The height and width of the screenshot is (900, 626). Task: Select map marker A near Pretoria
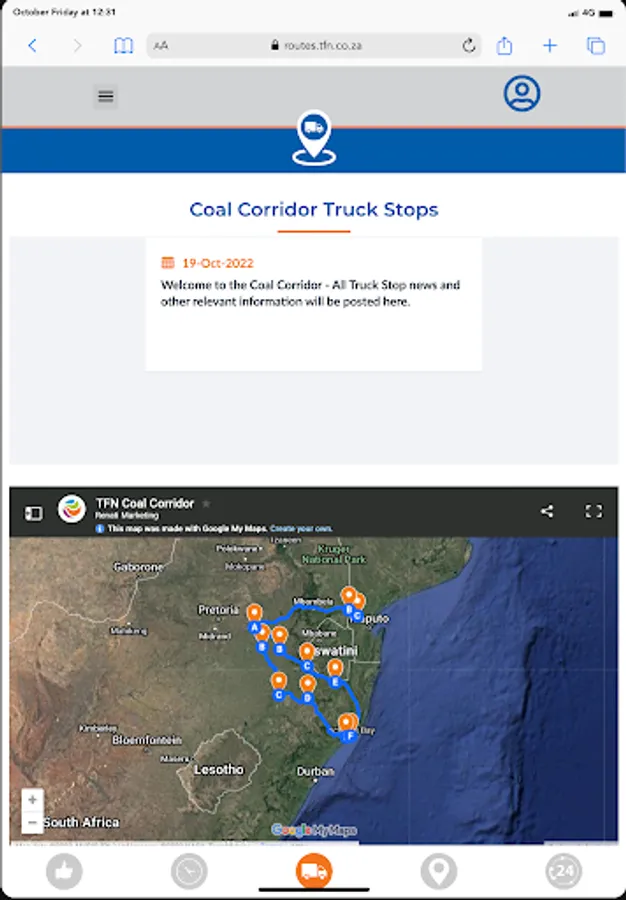click(x=254, y=618)
